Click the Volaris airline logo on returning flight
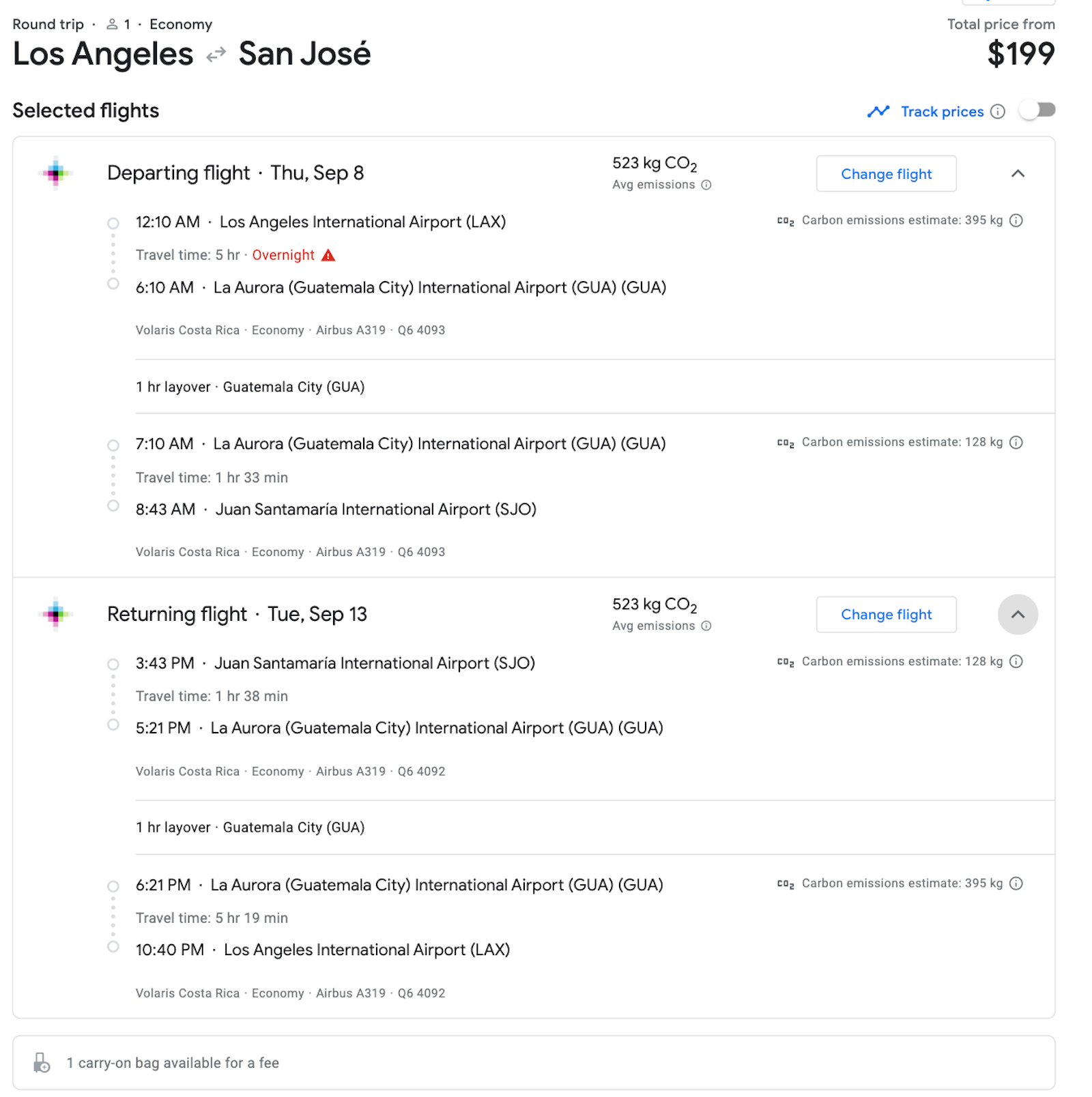The image size is (1092, 1097). click(x=55, y=614)
